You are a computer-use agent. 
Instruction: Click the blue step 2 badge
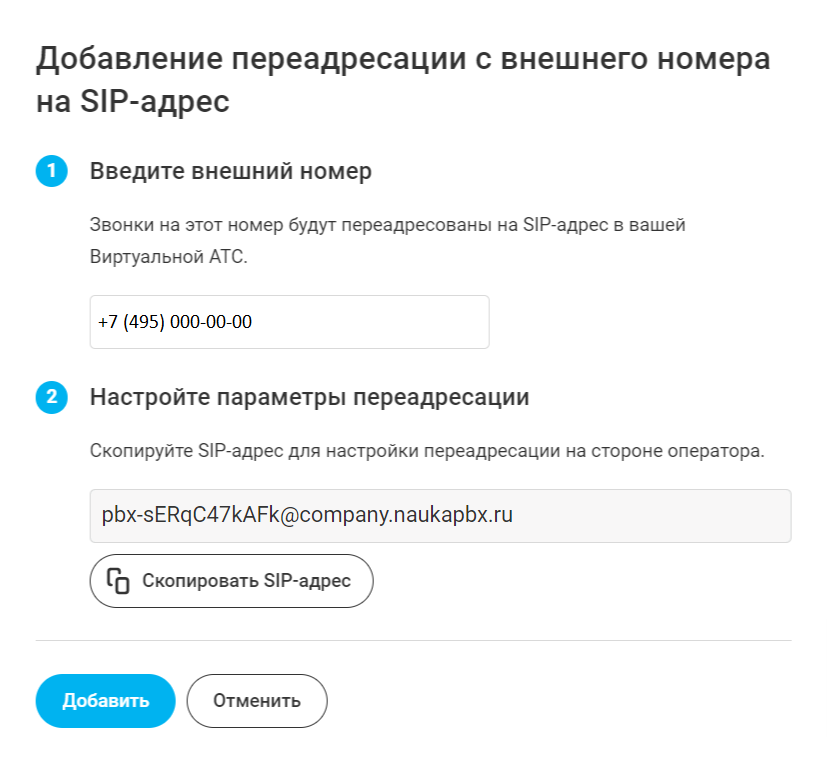pyautogui.click(x=51, y=398)
